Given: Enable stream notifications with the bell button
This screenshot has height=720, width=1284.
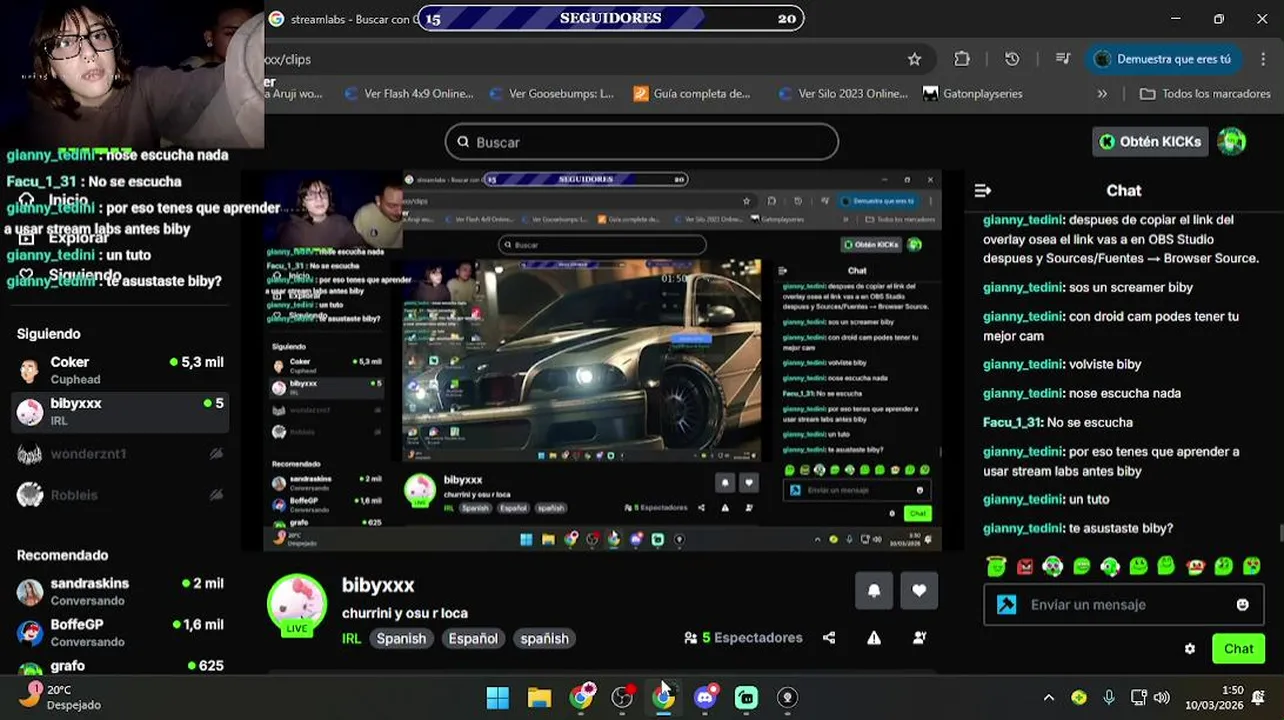Looking at the screenshot, I should [x=874, y=590].
